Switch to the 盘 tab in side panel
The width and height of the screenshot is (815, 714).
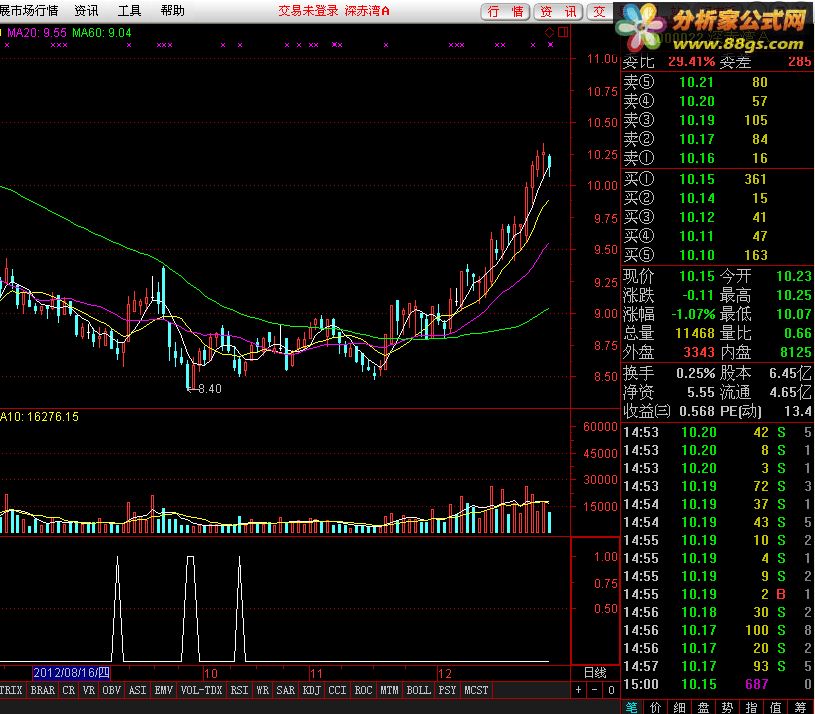(703, 707)
